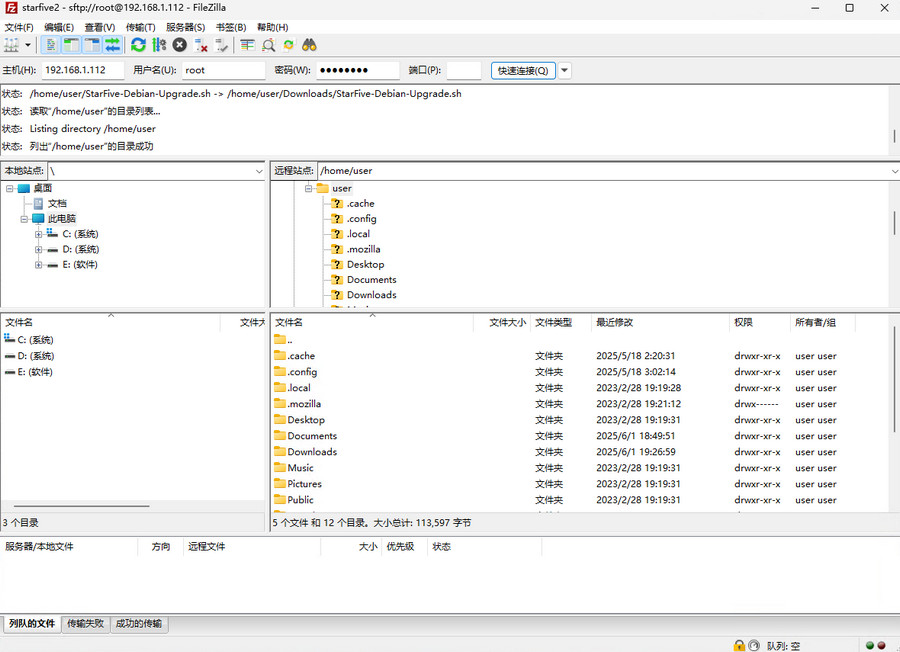Select 文档 in the local tree
This screenshot has width=900, height=652.
click(57, 203)
